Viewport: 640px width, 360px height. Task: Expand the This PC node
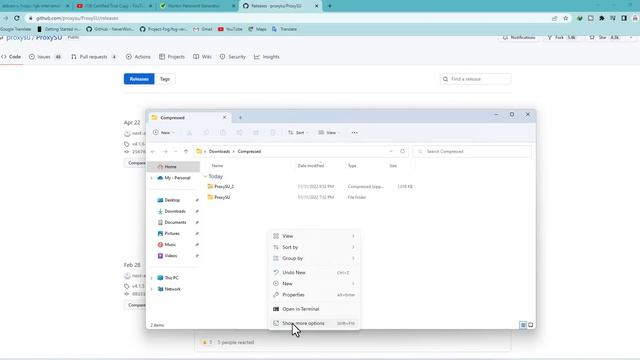coord(152,278)
